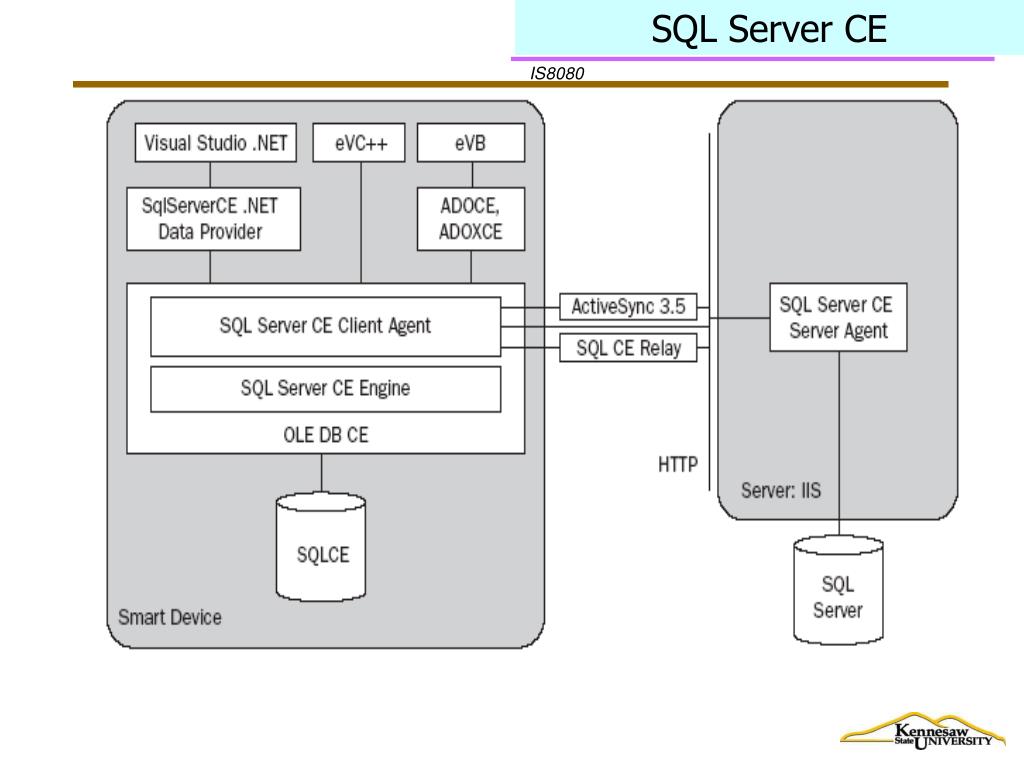The height and width of the screenshot is (768, 1024).
Task: Select the SQL CE Relay box
Action: click(628, 348)
